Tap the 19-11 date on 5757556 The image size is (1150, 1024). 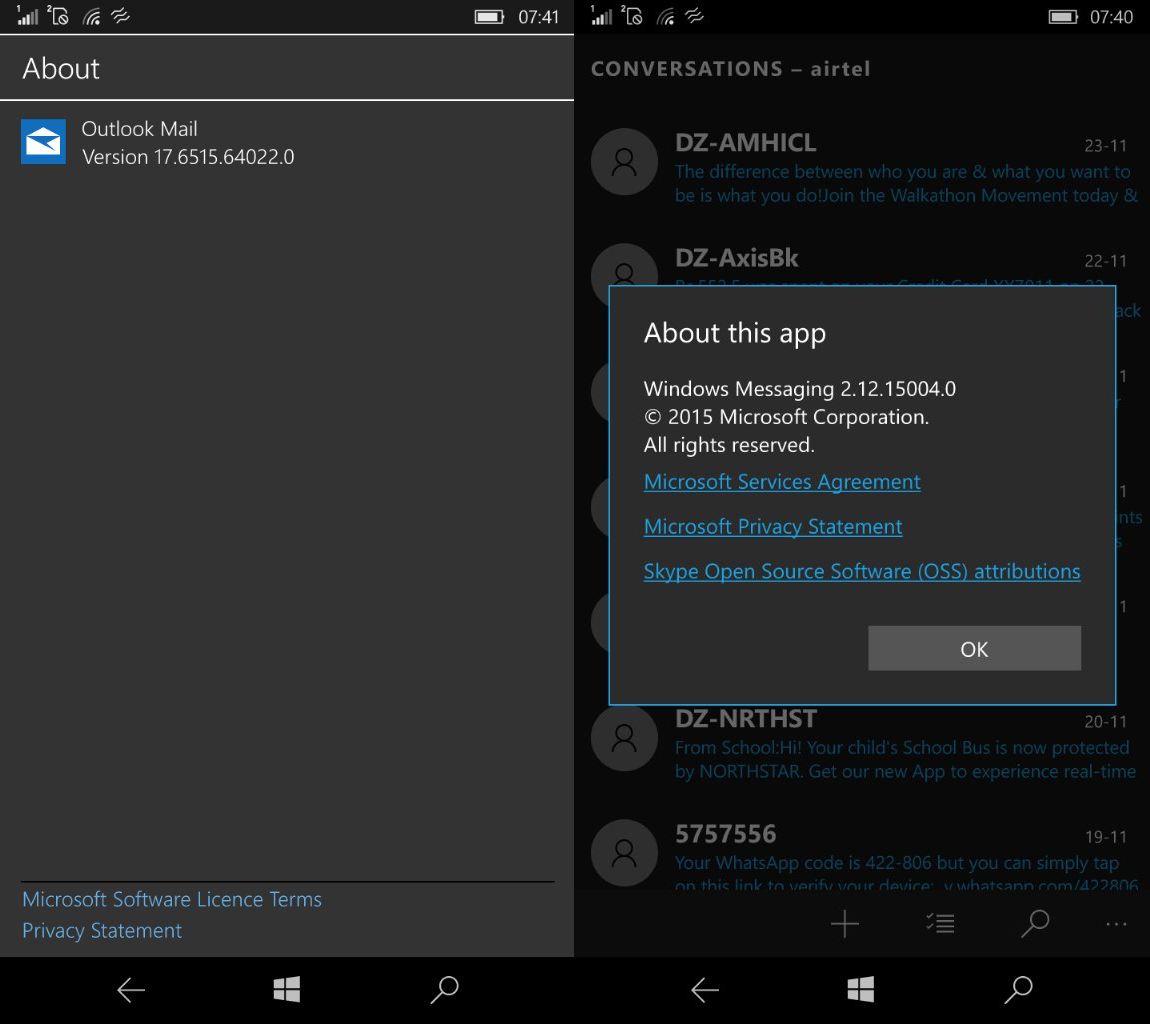(1105, 837)
